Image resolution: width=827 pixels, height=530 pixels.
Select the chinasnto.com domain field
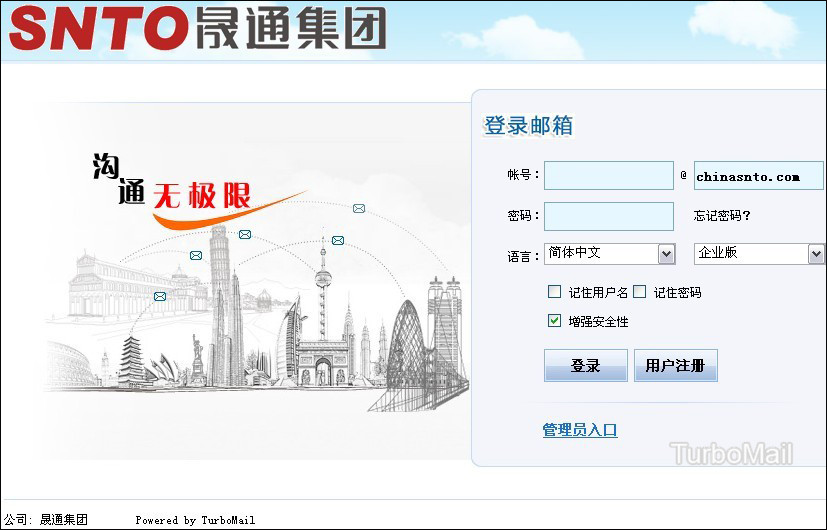pyautogui.click(x=758, y=176)
